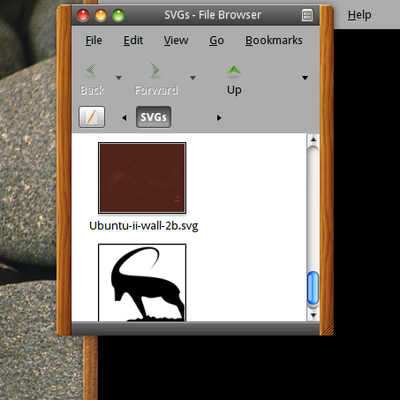Click the Forward arrow icon

155,71
